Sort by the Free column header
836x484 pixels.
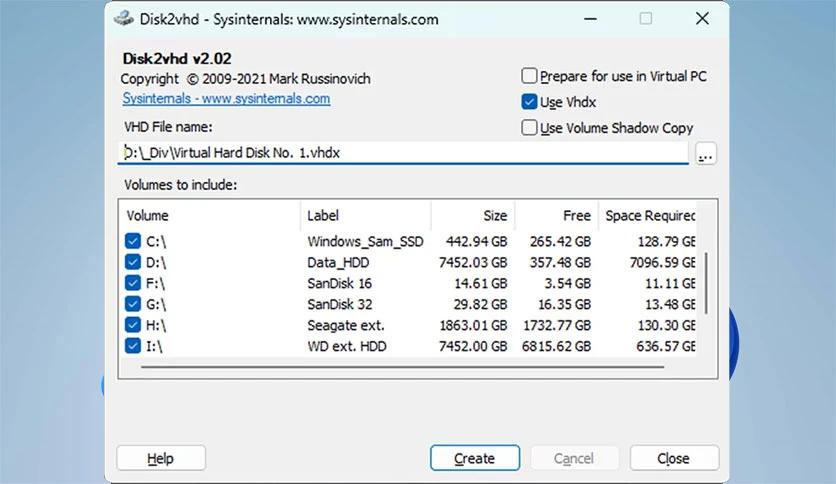pyautogui.click(x=557, y=215)
